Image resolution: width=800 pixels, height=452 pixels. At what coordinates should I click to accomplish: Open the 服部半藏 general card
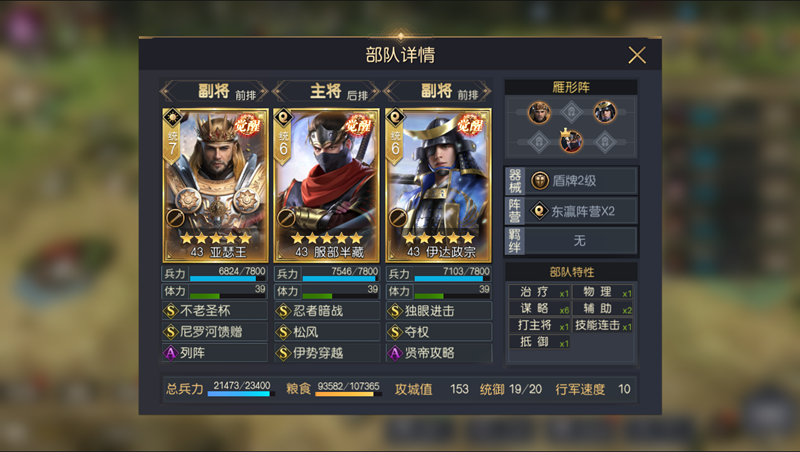327,185
